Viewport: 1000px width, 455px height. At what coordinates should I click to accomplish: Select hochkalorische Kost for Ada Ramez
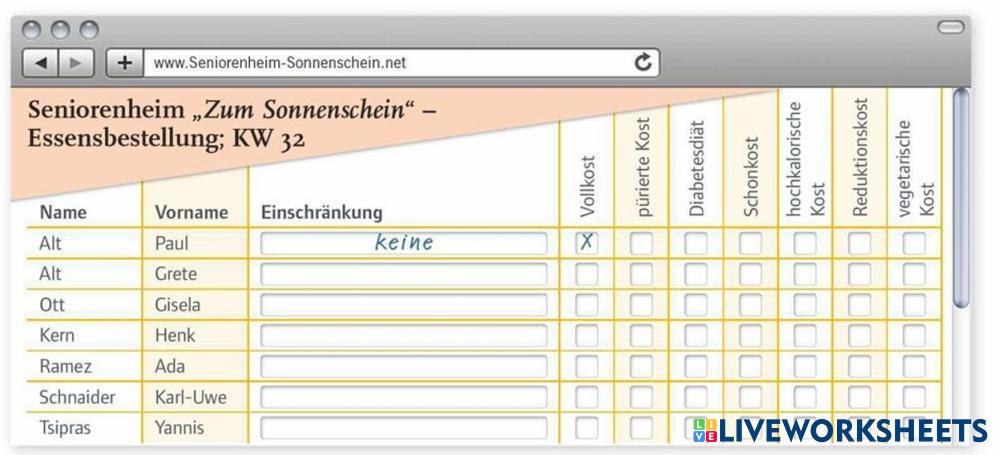[805, 367]
